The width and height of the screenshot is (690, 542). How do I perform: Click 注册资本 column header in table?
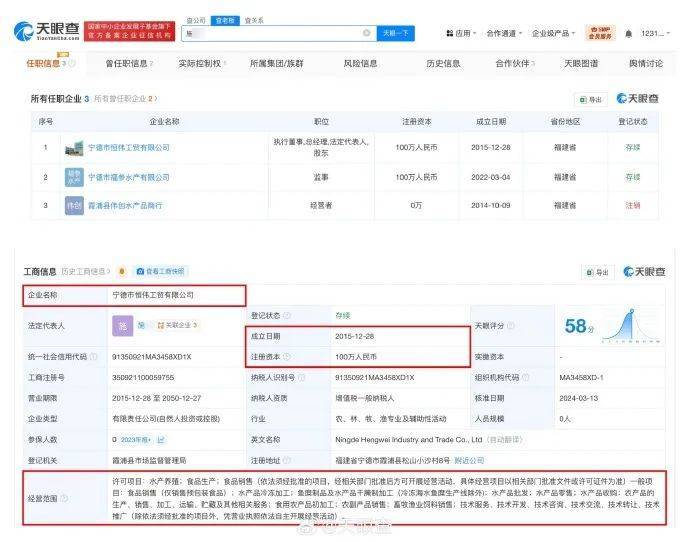[416, 121]
